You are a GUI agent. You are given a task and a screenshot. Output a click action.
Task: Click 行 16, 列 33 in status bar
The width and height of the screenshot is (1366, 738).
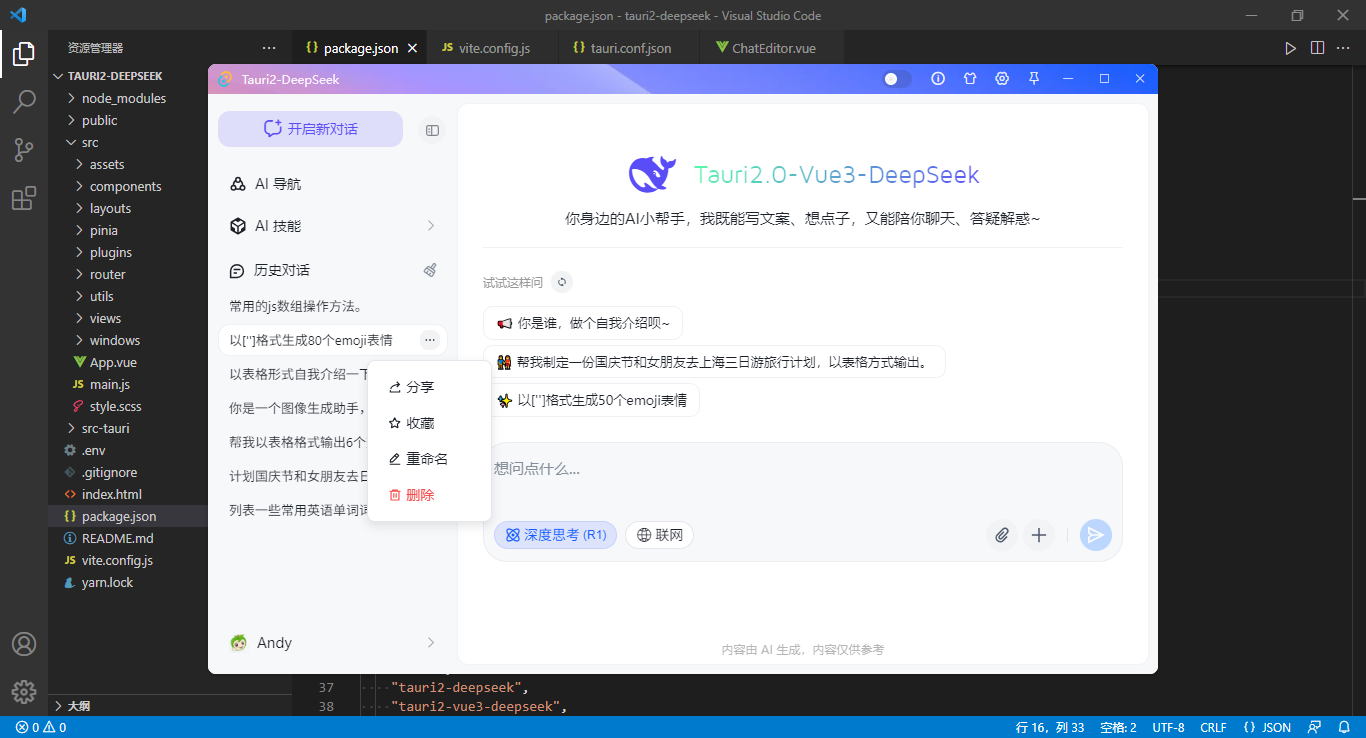point(1050,727)
